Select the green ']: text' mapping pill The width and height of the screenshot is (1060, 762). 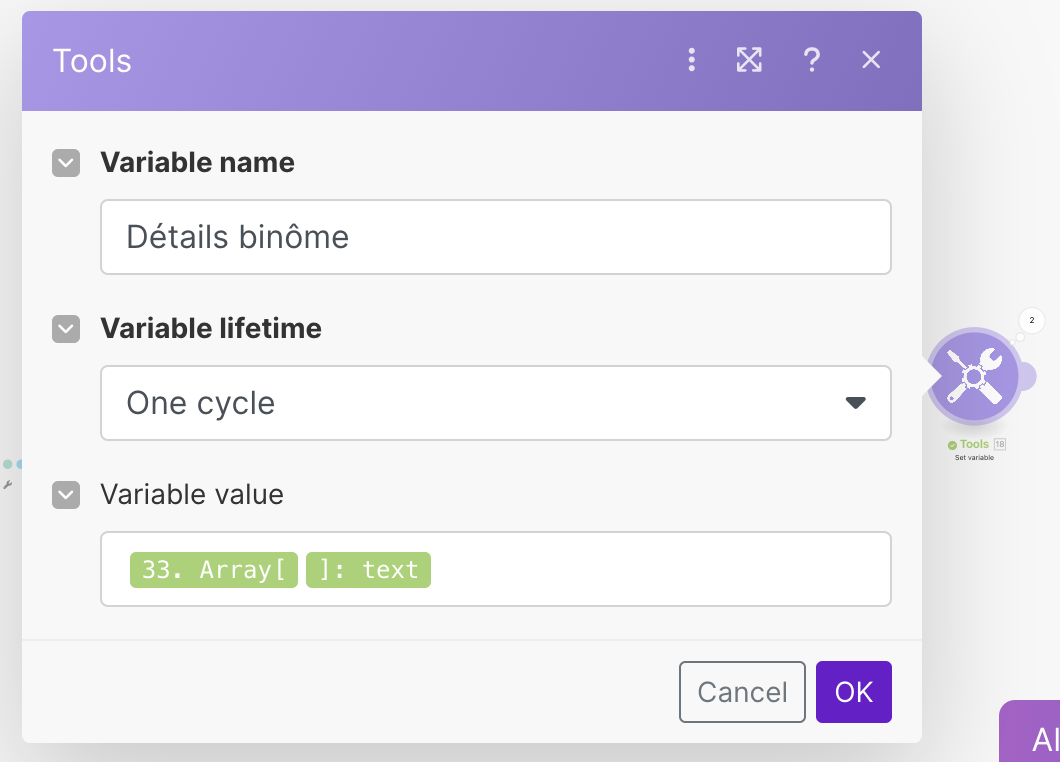(368, 570)
